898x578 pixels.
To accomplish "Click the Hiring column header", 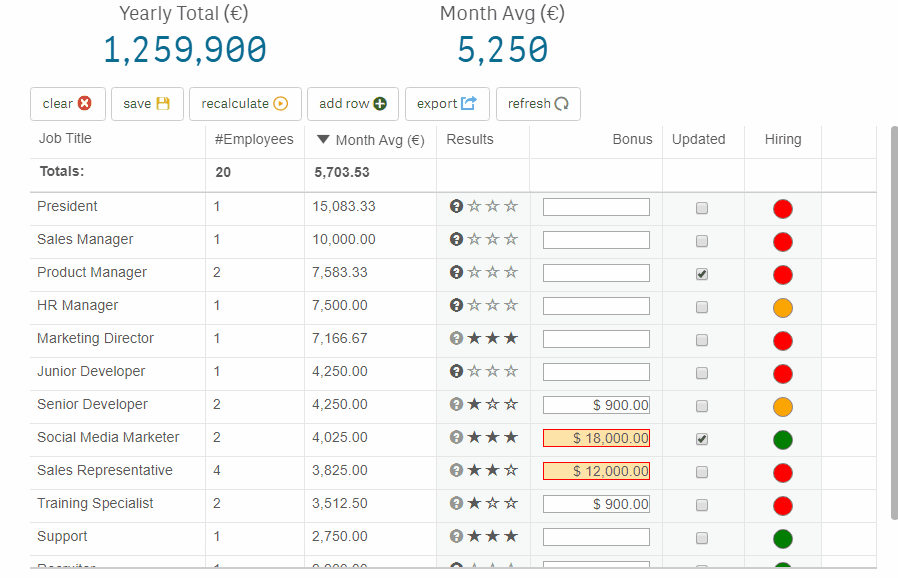I will coord(783,139).
